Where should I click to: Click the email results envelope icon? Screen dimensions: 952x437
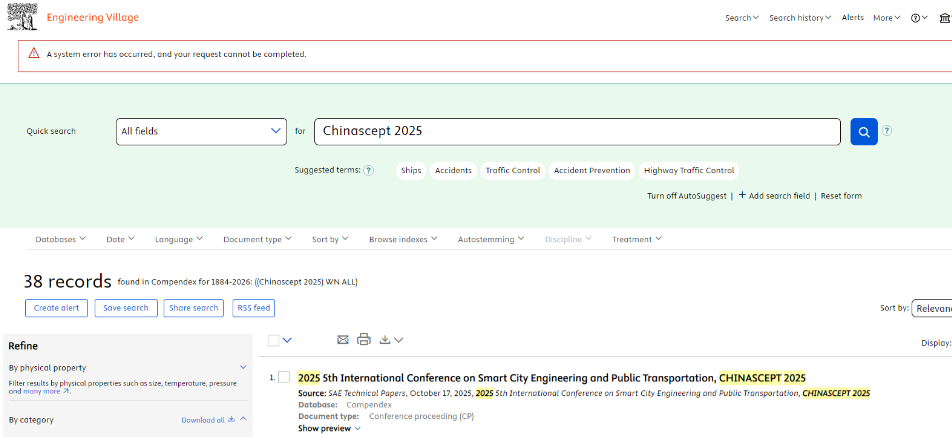coord(343,340)
